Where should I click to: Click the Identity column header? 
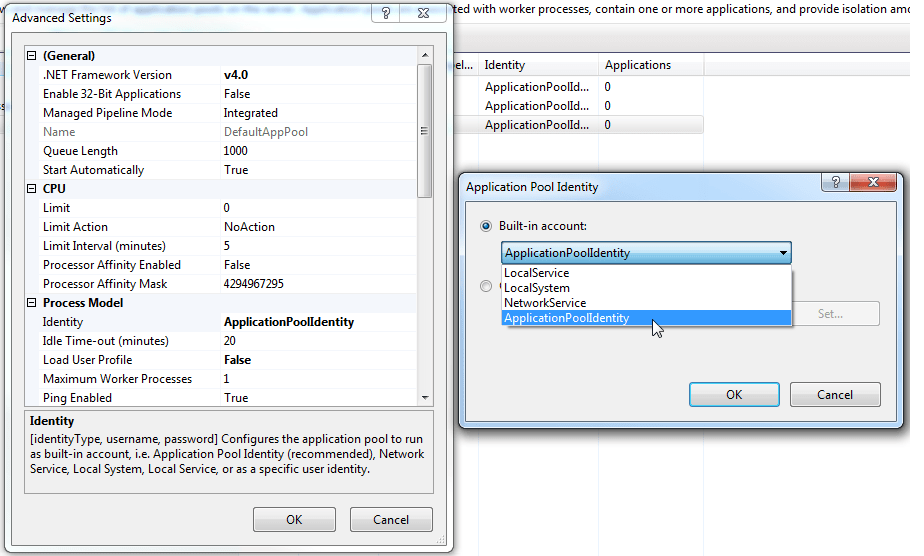(539, 65)
